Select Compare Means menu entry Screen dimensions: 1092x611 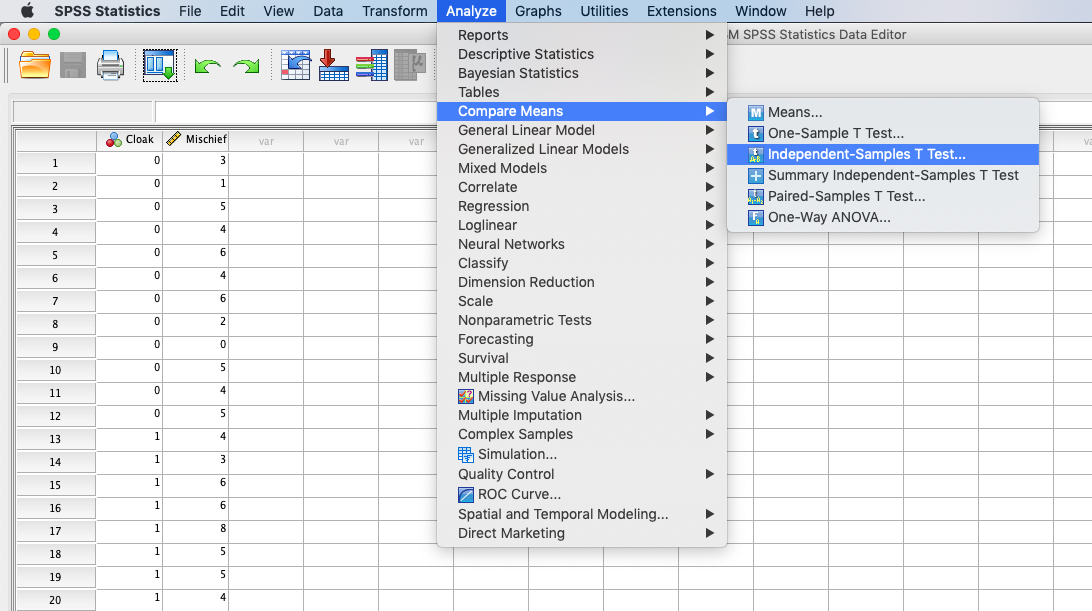[x=582, y=111]
